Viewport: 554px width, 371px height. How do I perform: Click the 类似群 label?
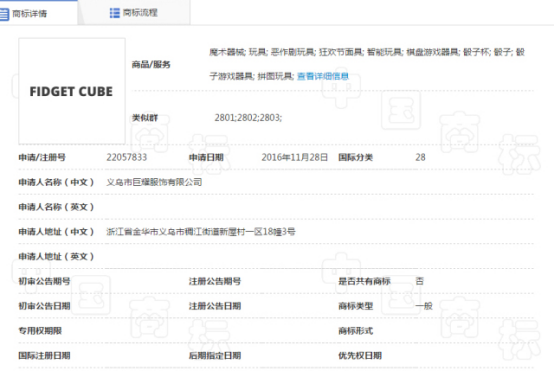(145, 118)
